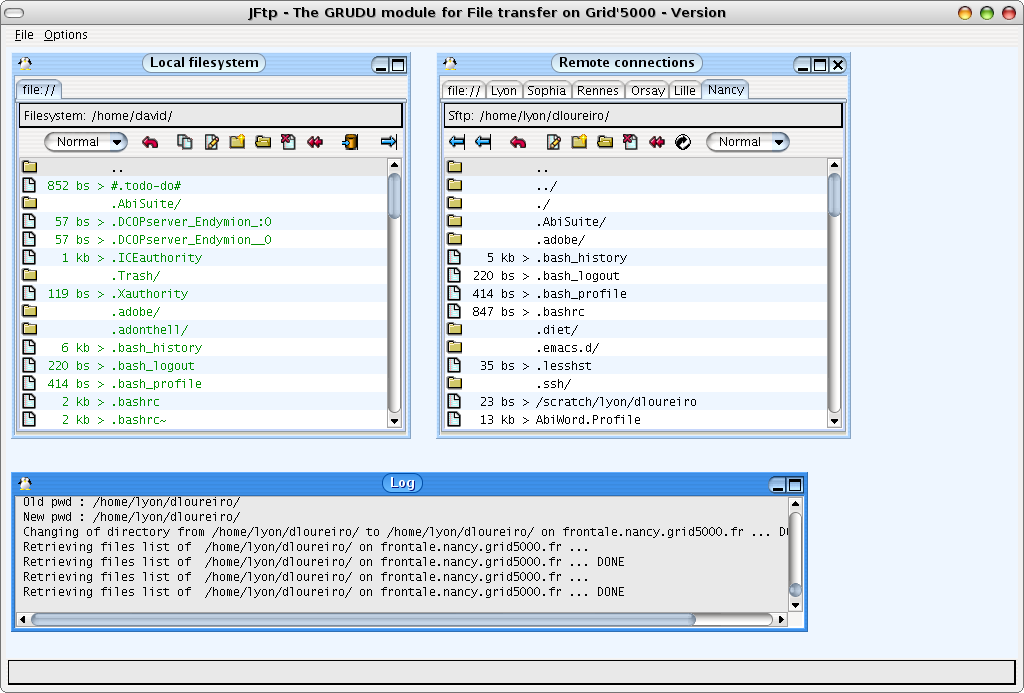Select file:// tab in Remote connections
Image resolution: width=1024 pixels, height=693 pixels.
(464, 91)
